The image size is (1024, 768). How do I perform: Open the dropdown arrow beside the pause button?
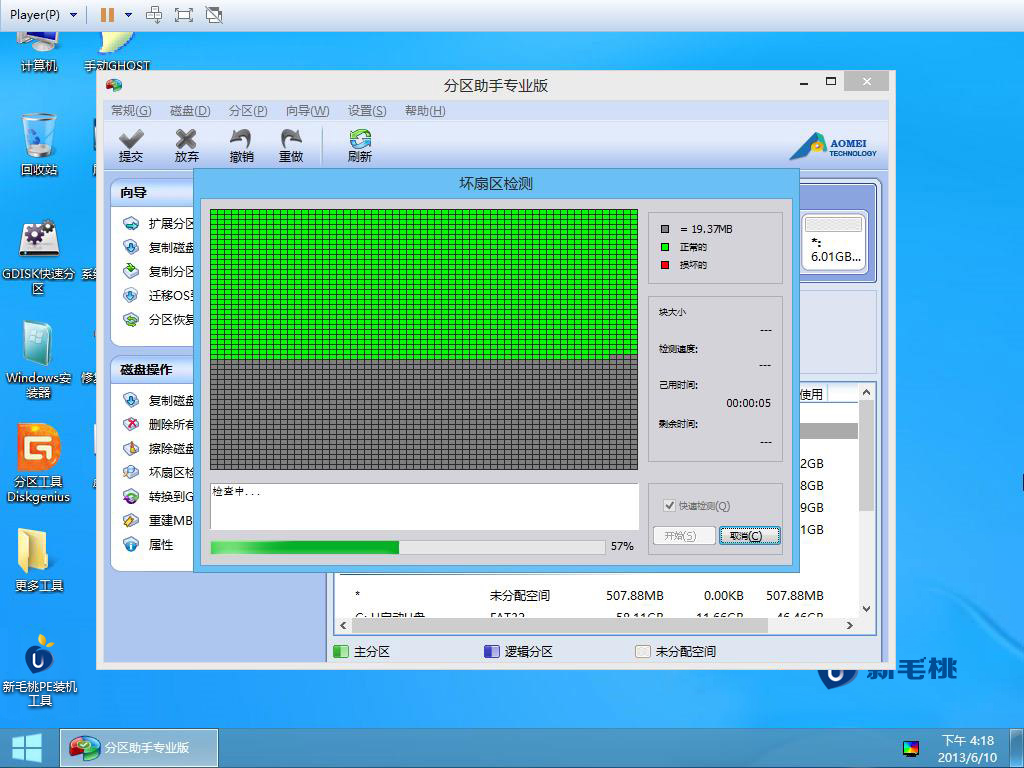(x=129, y=14)
